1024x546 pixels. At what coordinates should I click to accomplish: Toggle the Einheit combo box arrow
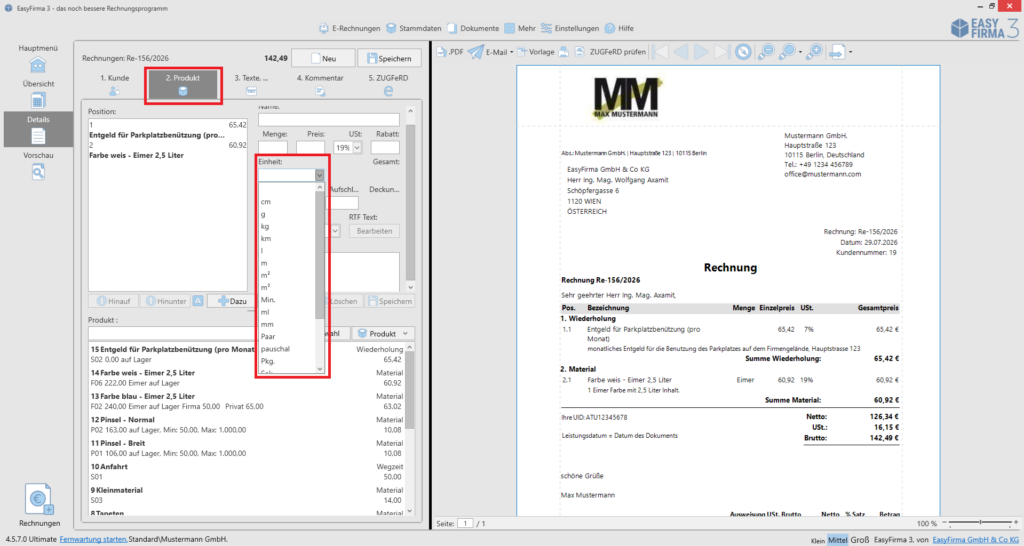[x=319, y=175]
